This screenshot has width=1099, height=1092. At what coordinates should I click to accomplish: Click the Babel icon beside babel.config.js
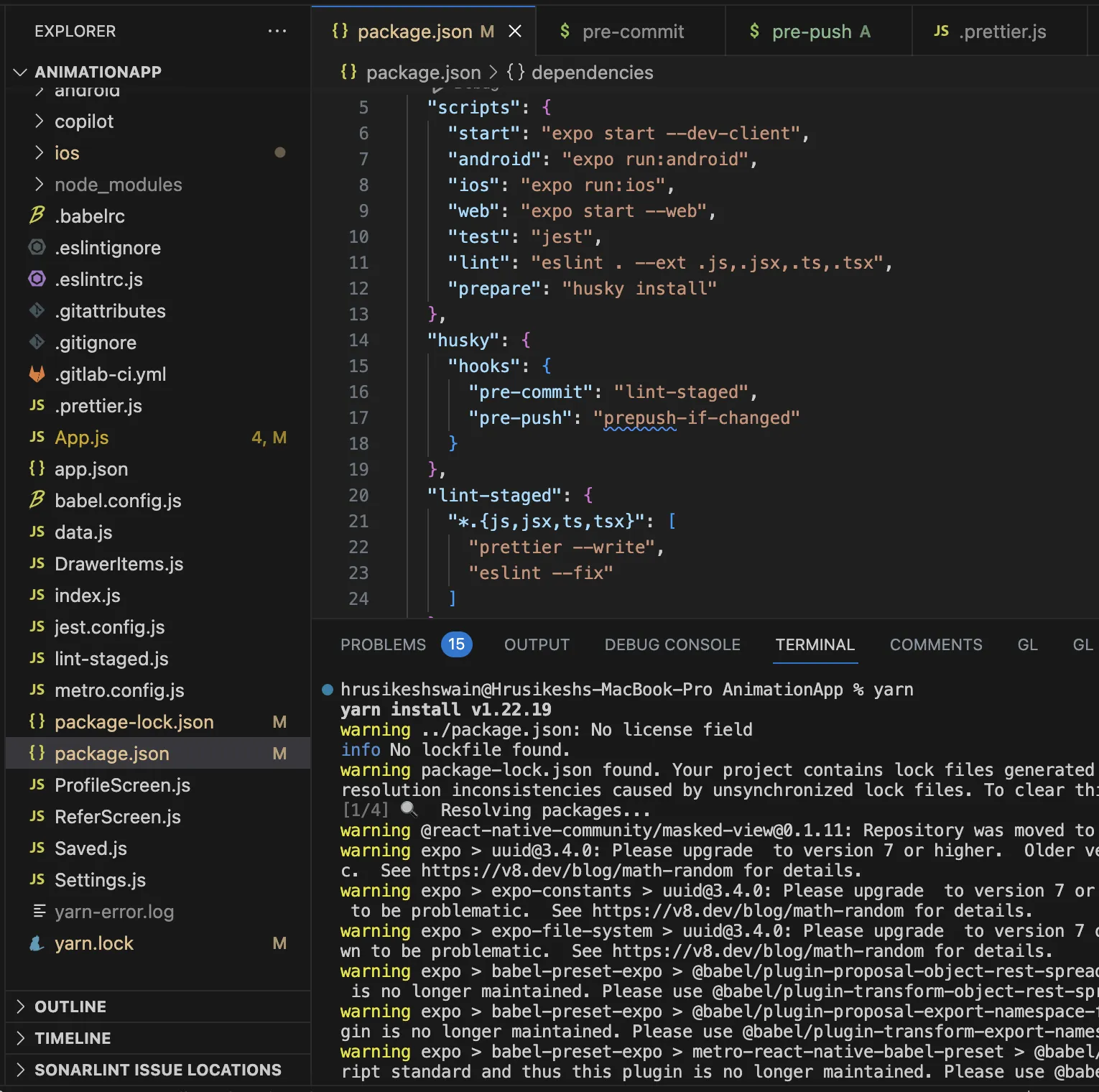[x=37, y=500]
